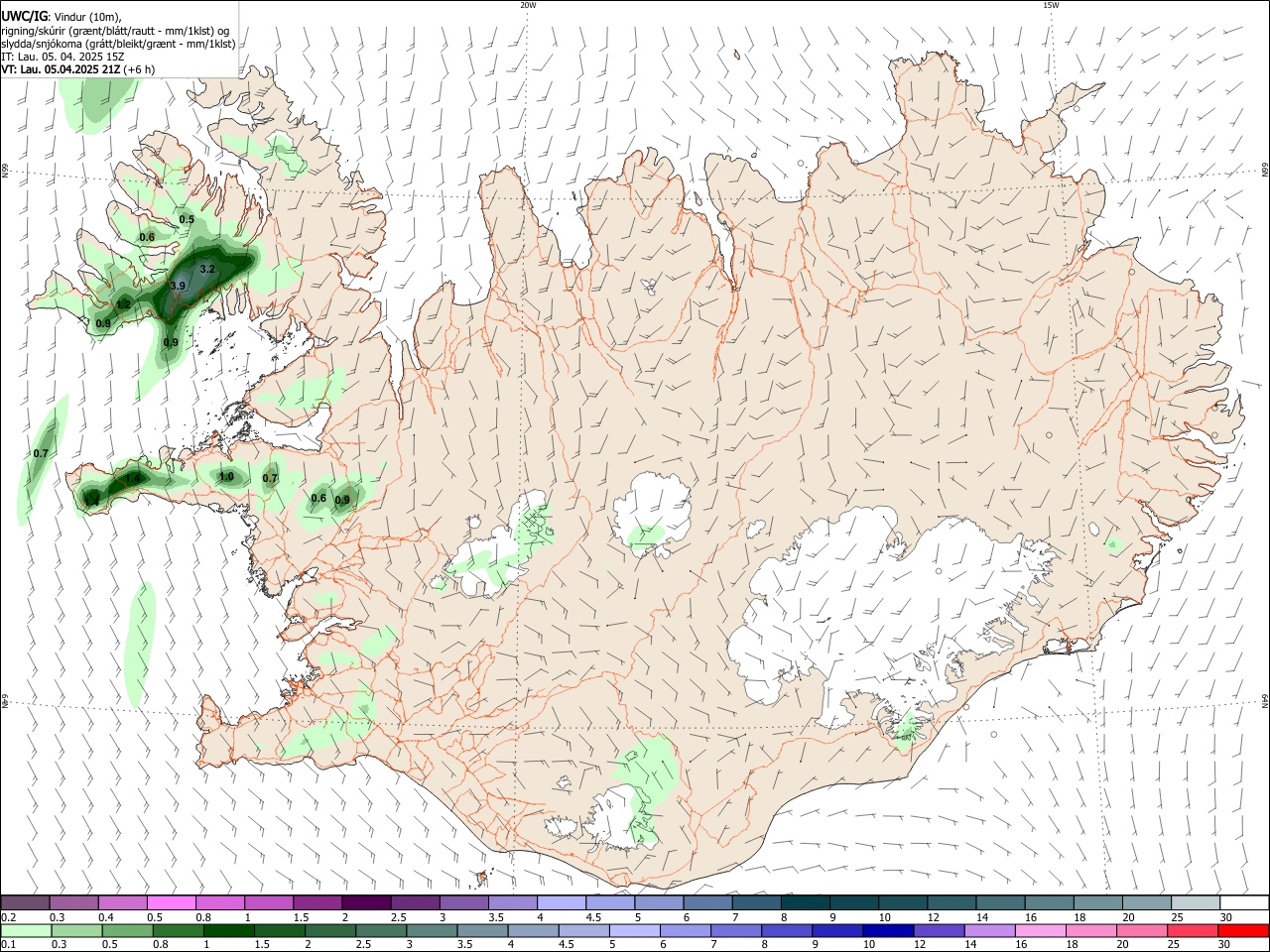
Task: Pick the pale gray swatch labeled 25, upper row
Action: [x=1194, y=902]
